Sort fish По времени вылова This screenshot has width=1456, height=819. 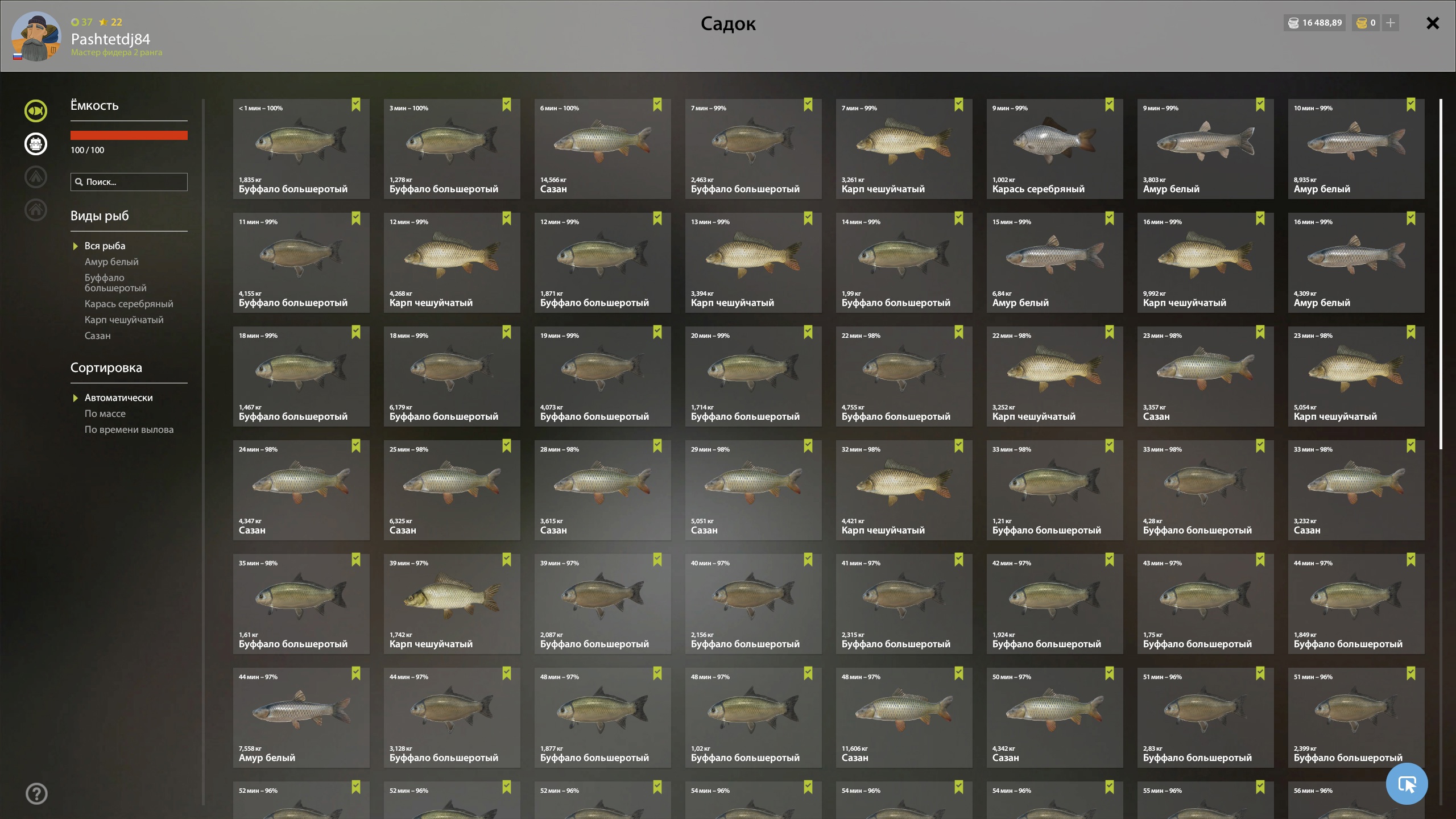coord(129,429)
